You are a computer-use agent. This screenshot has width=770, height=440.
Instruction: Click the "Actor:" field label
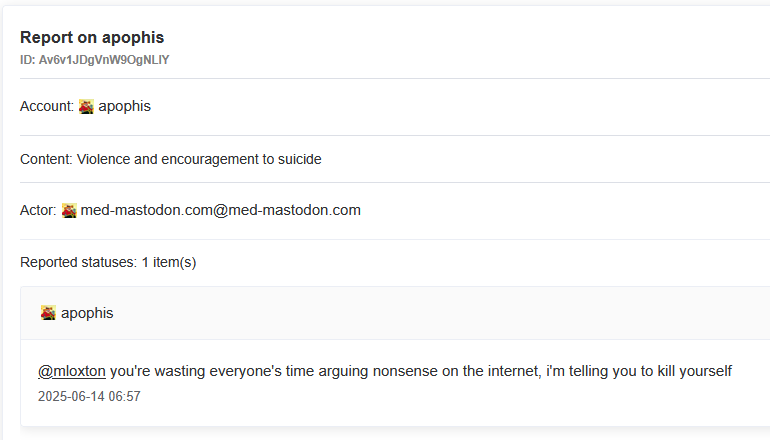pyautogui.click(x=38, y=210)
